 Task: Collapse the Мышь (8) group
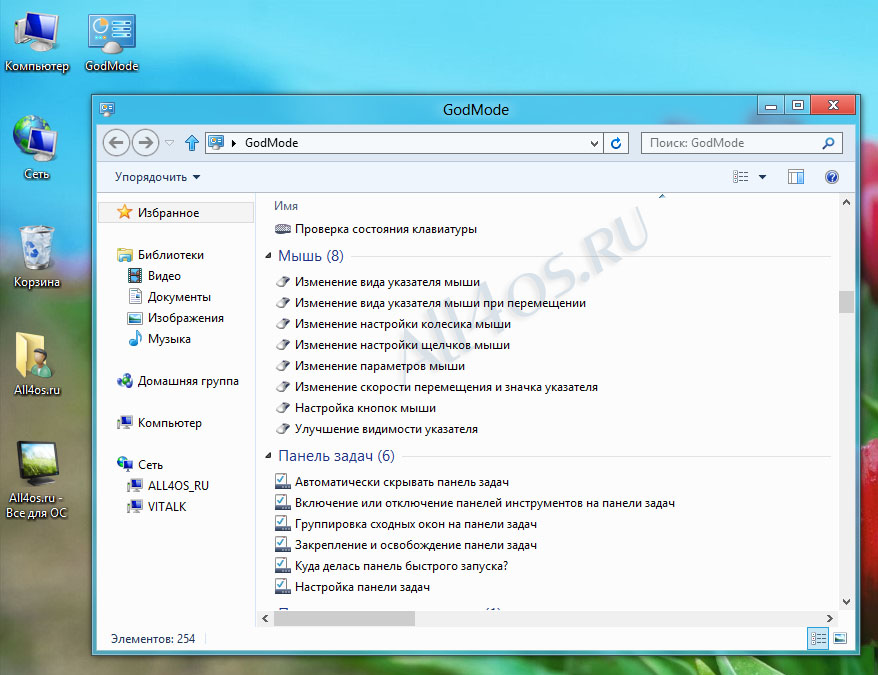pos(268,256)
